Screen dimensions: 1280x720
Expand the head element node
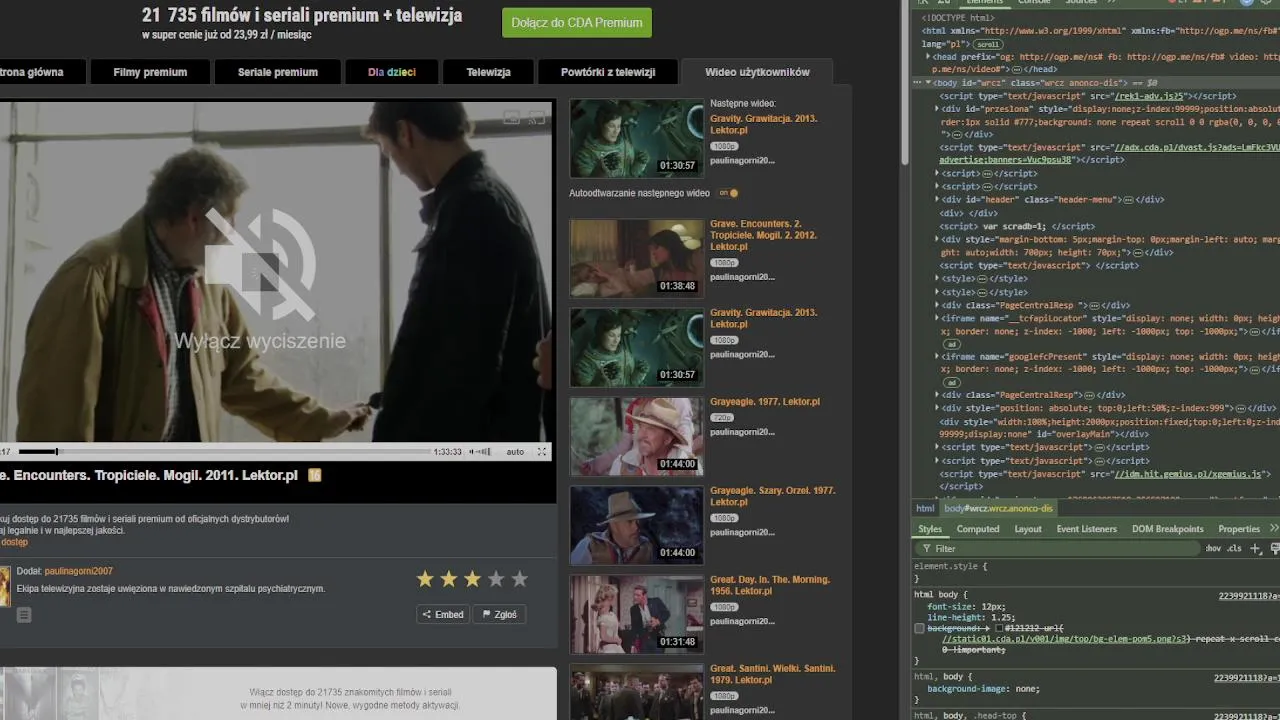928,57
